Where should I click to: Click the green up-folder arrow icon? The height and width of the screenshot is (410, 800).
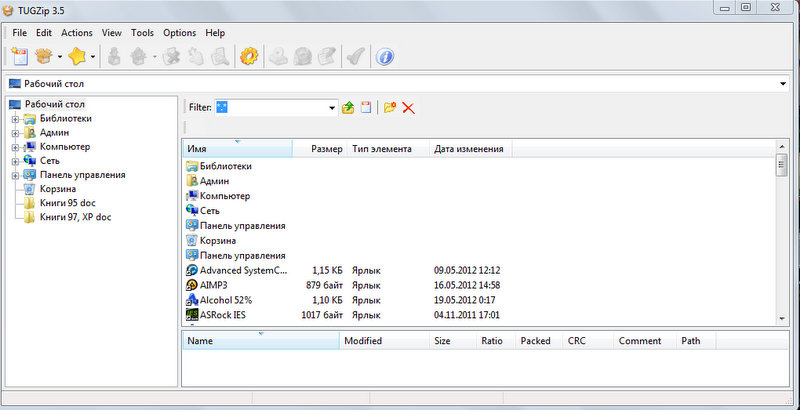coord(348,108)
